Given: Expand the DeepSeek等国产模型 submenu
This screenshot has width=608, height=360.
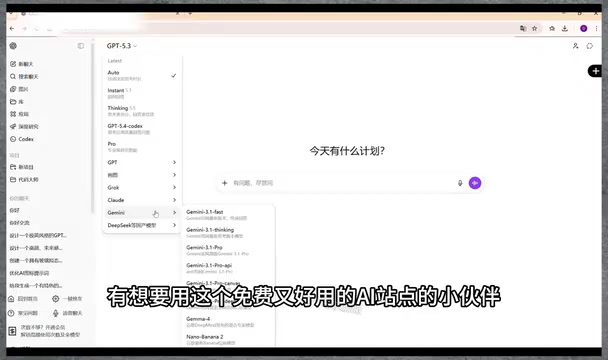Looking at the screenshot, I should coord(142,225).
